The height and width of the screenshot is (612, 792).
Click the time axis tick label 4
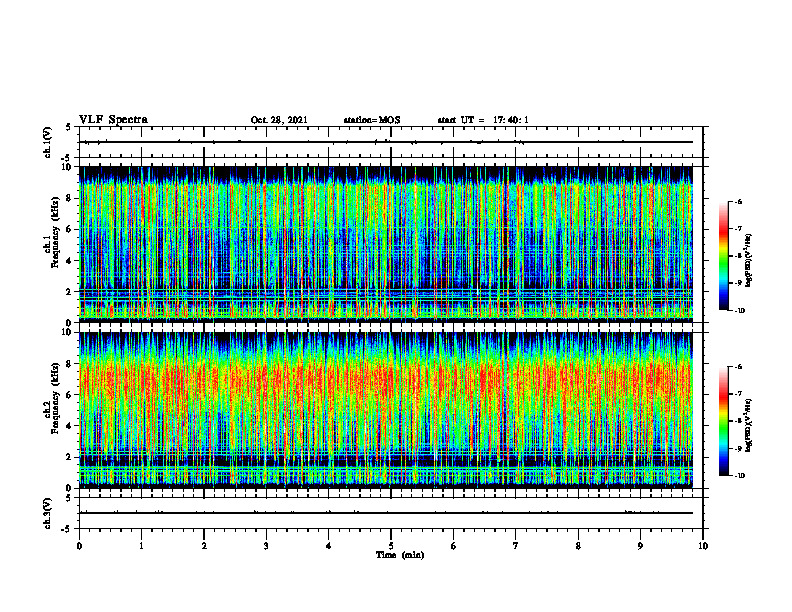tap(329, 546)
